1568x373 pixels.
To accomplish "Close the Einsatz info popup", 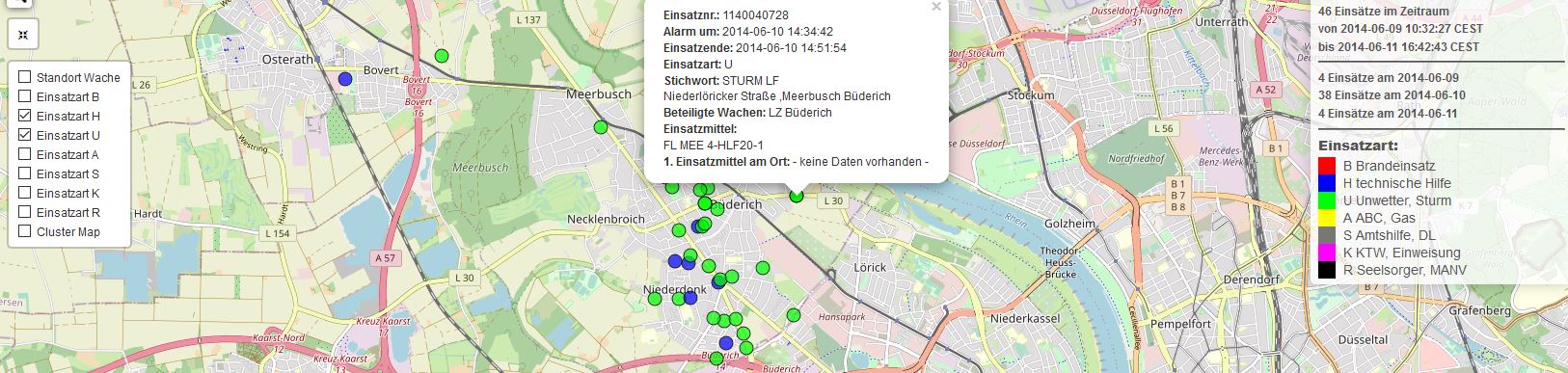I will [935, 7].
